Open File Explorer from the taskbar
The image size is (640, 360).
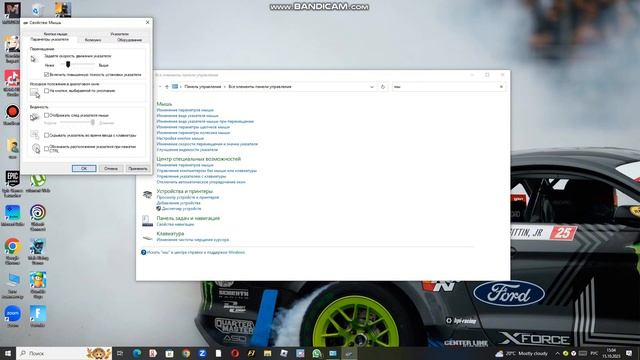267,353
